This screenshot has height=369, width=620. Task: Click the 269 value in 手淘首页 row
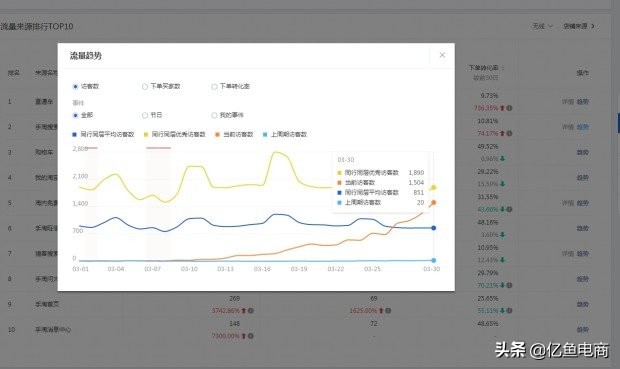click(234, 298)
